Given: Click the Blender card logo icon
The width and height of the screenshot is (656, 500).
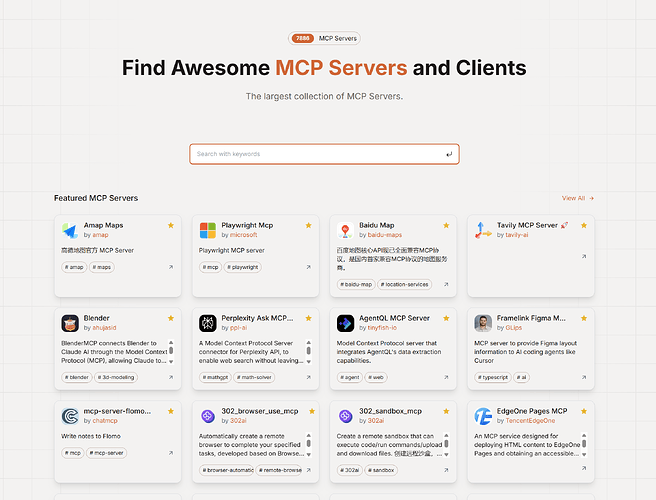Looking at the screenshot, I should point(70,323).
